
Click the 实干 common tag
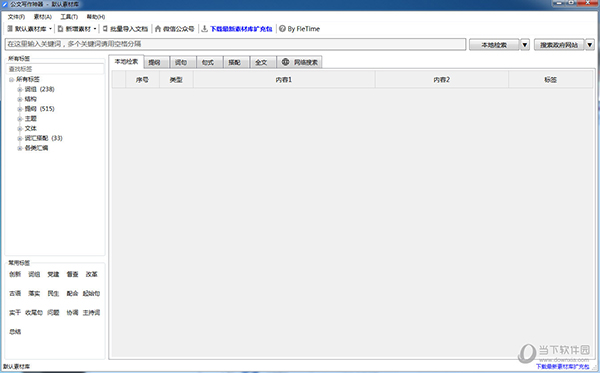tap(15, 313)
